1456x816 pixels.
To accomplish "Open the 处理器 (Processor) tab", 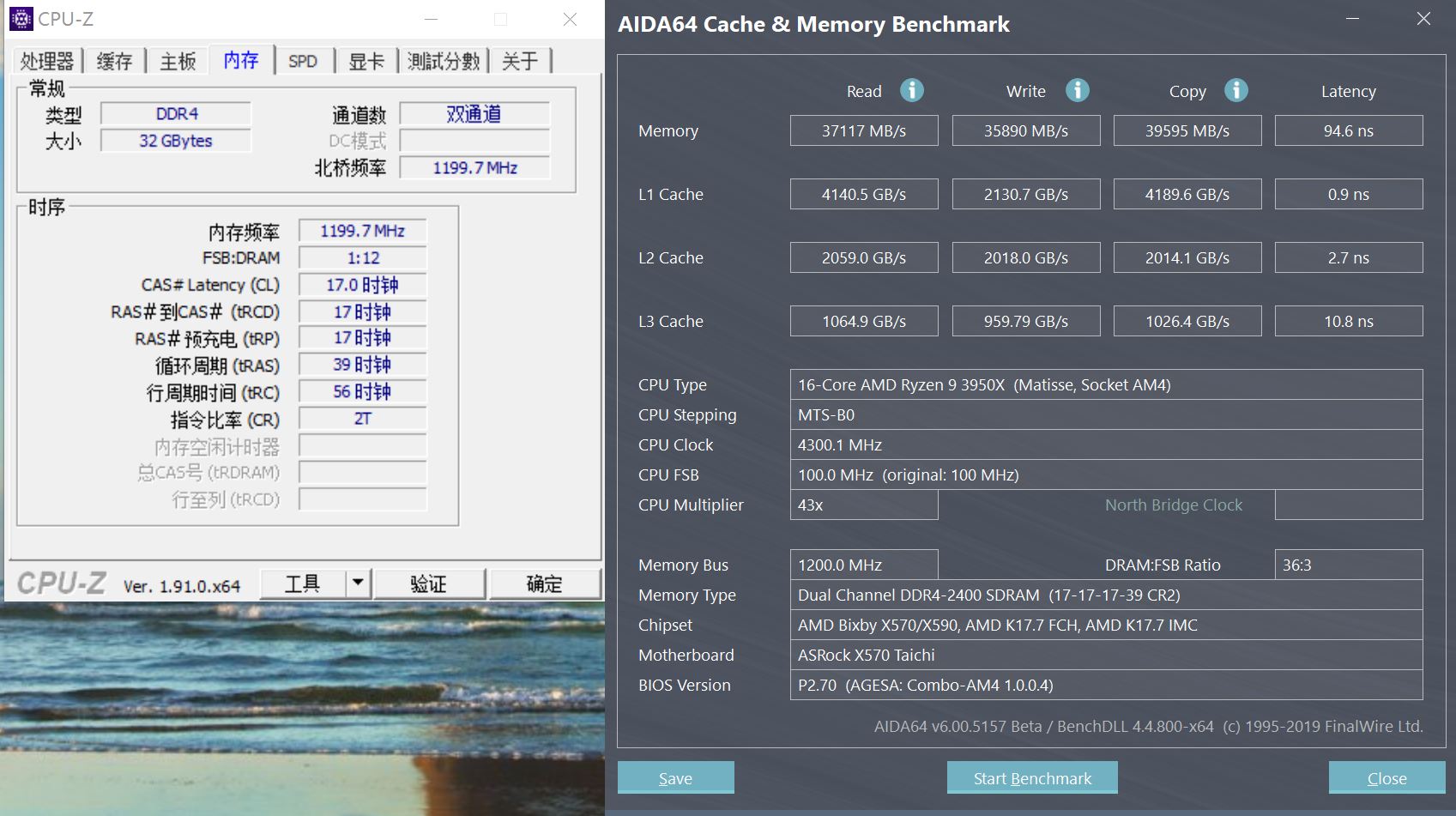I will coord(47,60).
